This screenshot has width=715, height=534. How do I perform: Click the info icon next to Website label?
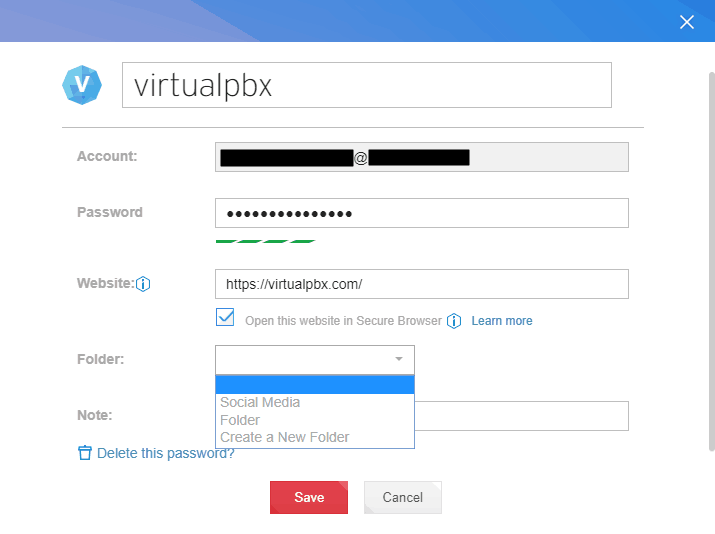143,284
